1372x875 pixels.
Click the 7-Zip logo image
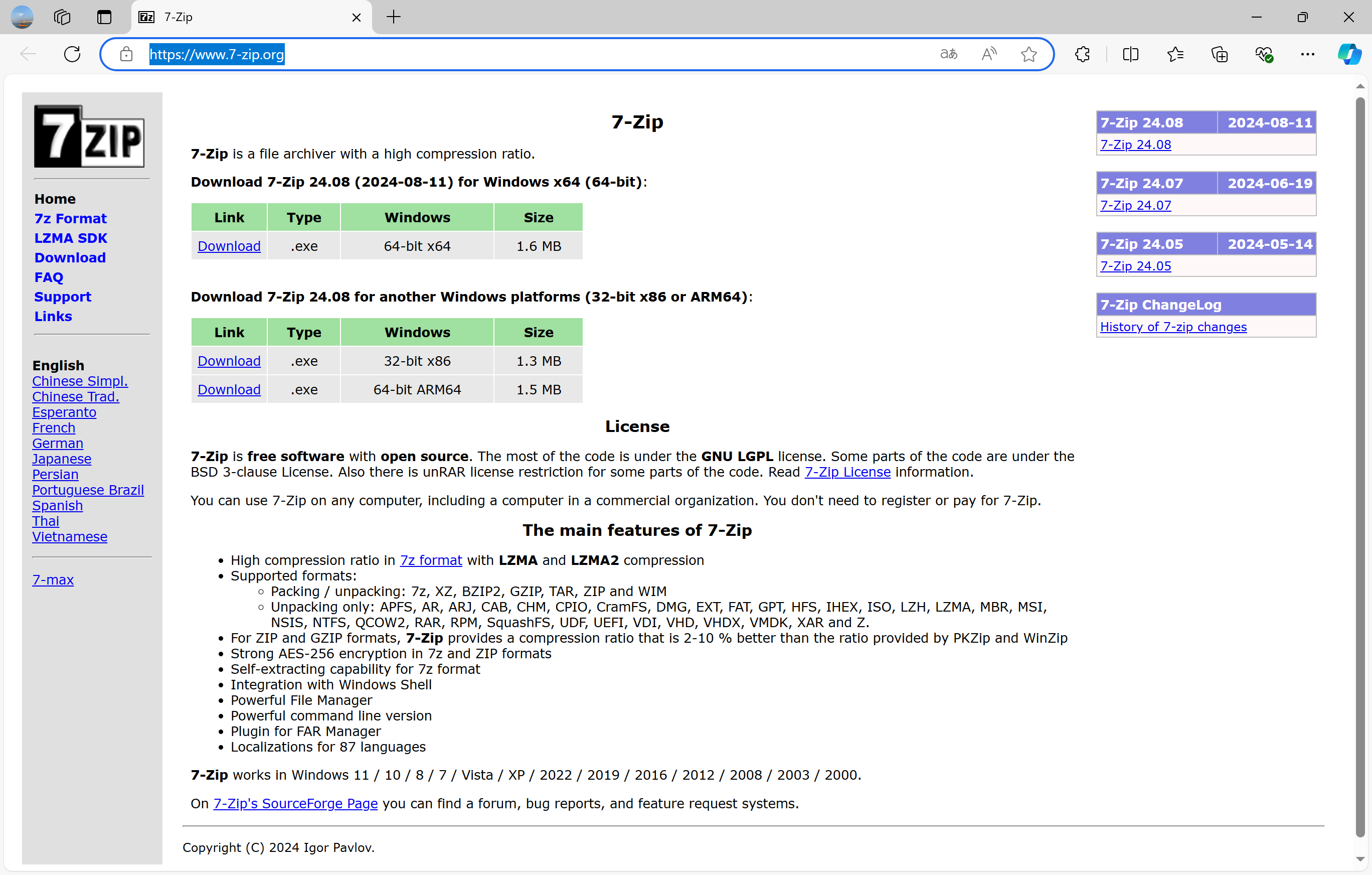tap(89, 136)
